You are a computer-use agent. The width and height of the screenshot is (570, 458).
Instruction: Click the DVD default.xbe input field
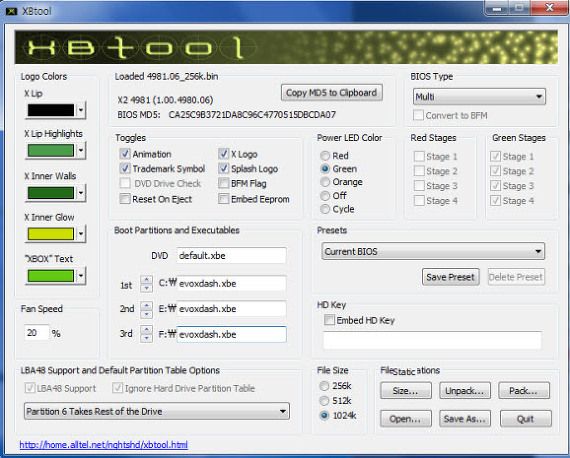232,256
